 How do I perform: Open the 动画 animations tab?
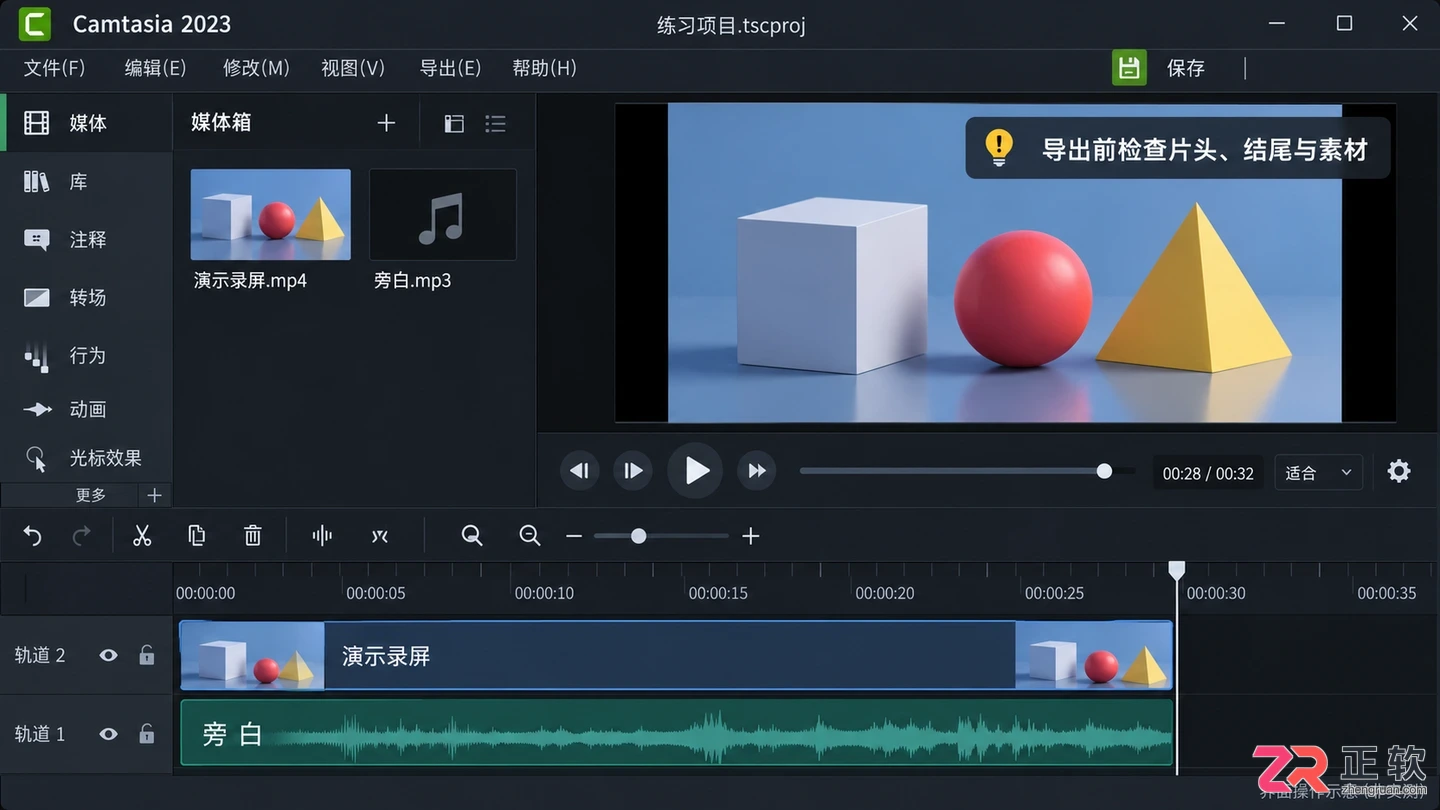87,409
